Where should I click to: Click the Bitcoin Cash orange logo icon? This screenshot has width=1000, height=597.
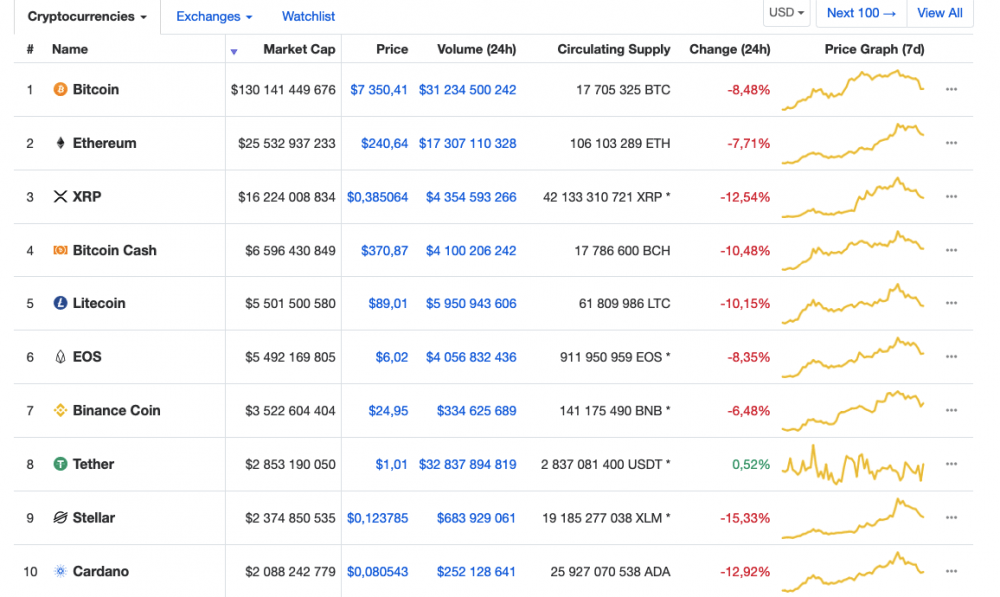(60, 250)
